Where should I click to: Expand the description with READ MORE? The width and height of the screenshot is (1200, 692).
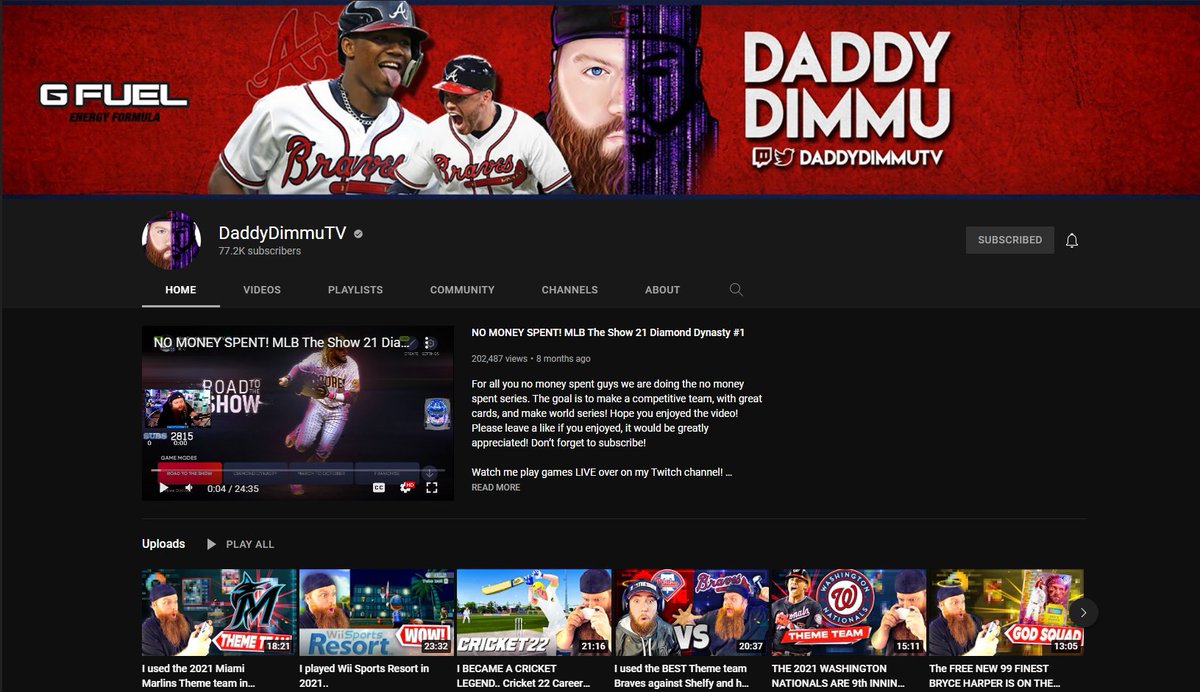pos(496,488)
